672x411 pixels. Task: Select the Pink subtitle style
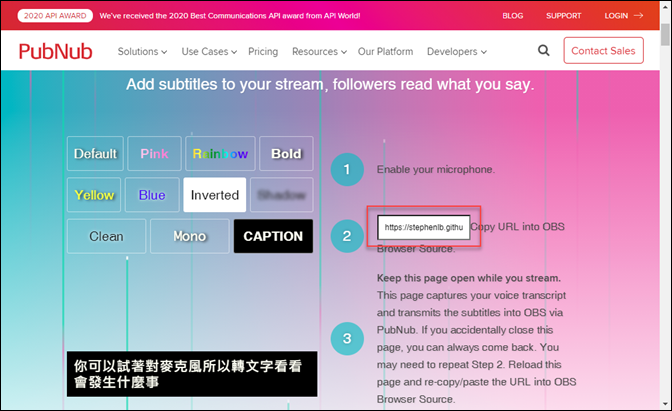coord(154,153)
